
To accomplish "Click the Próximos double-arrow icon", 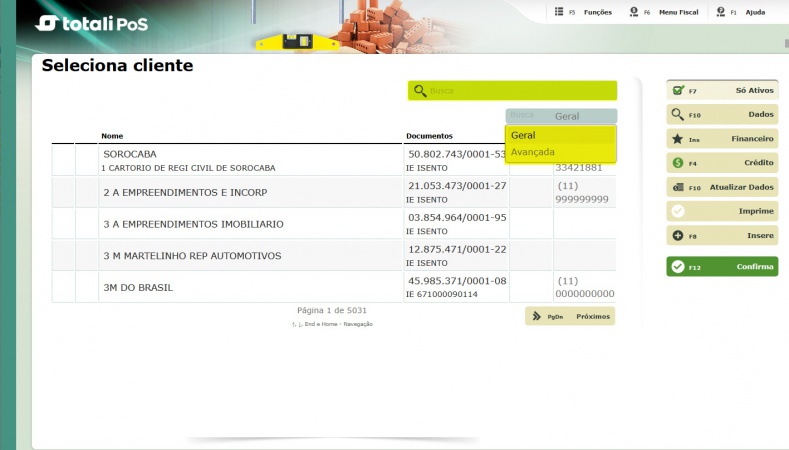I will pyautogui.click(x=536, y=316).
